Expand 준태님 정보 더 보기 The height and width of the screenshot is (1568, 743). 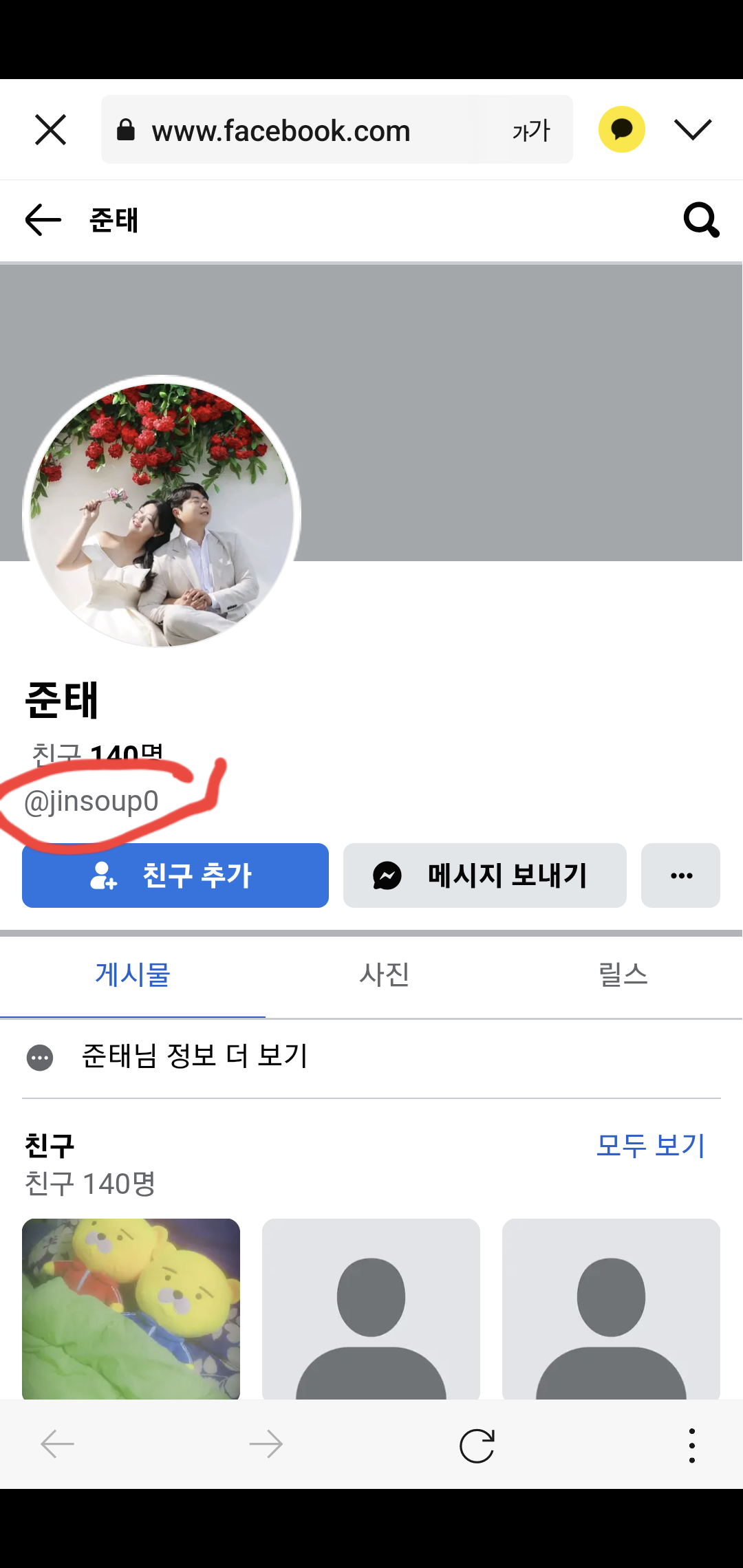(371, 1056)
